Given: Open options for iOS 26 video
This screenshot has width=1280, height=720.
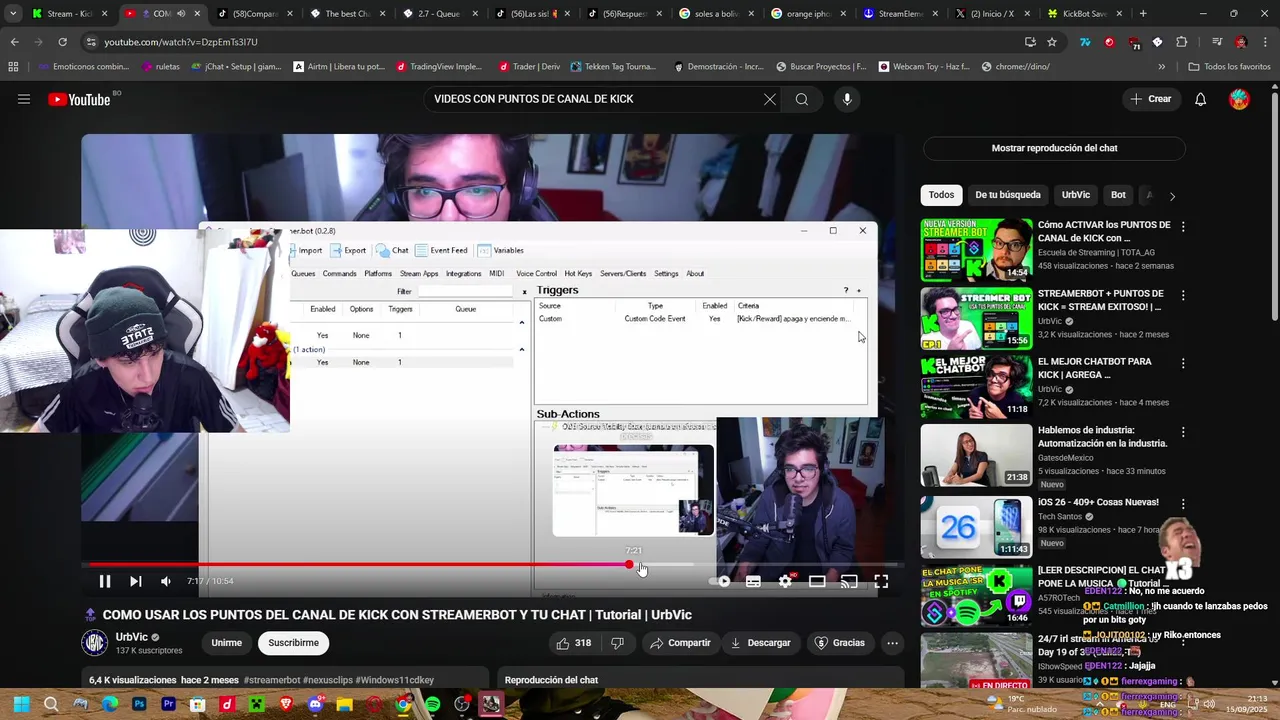Looking at the screenshot, I should tap(1183, 503).
